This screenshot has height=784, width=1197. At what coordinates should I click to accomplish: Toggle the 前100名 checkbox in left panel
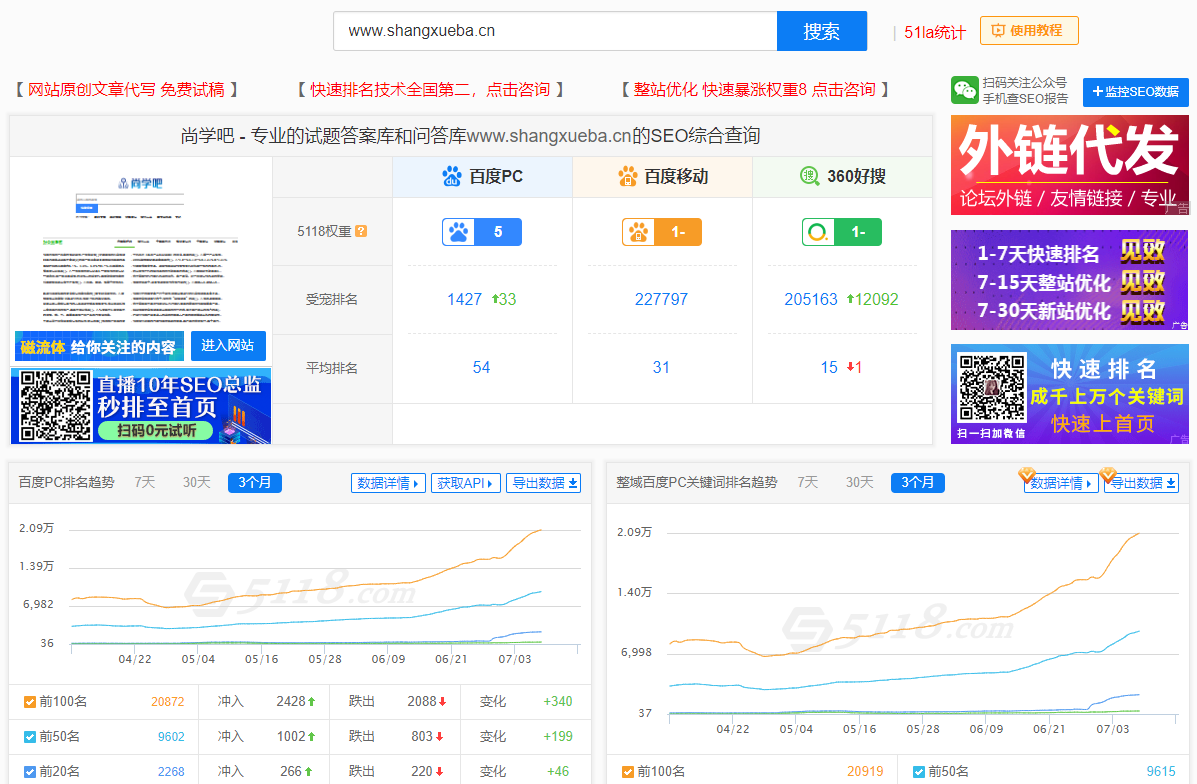[x=30, y=702]
